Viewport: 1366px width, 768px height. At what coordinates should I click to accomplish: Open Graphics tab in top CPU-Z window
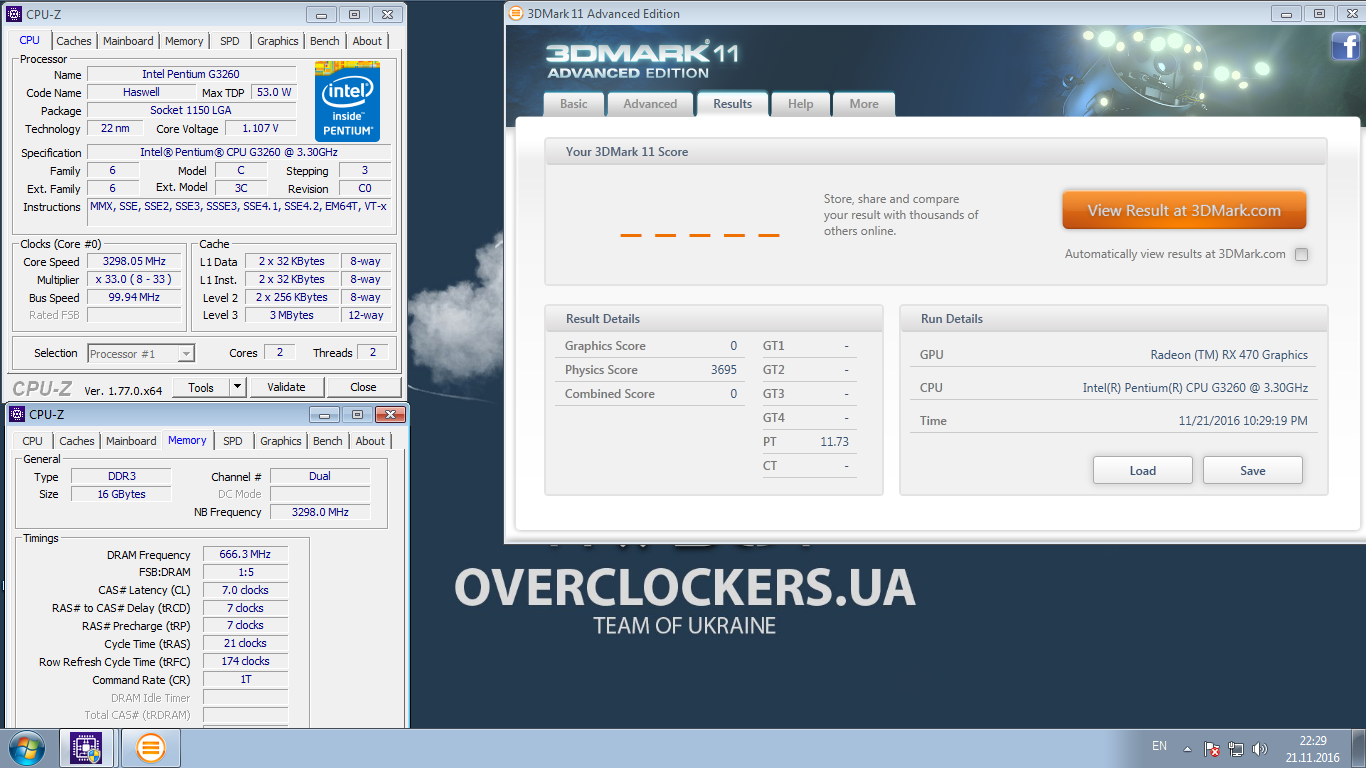278,41
